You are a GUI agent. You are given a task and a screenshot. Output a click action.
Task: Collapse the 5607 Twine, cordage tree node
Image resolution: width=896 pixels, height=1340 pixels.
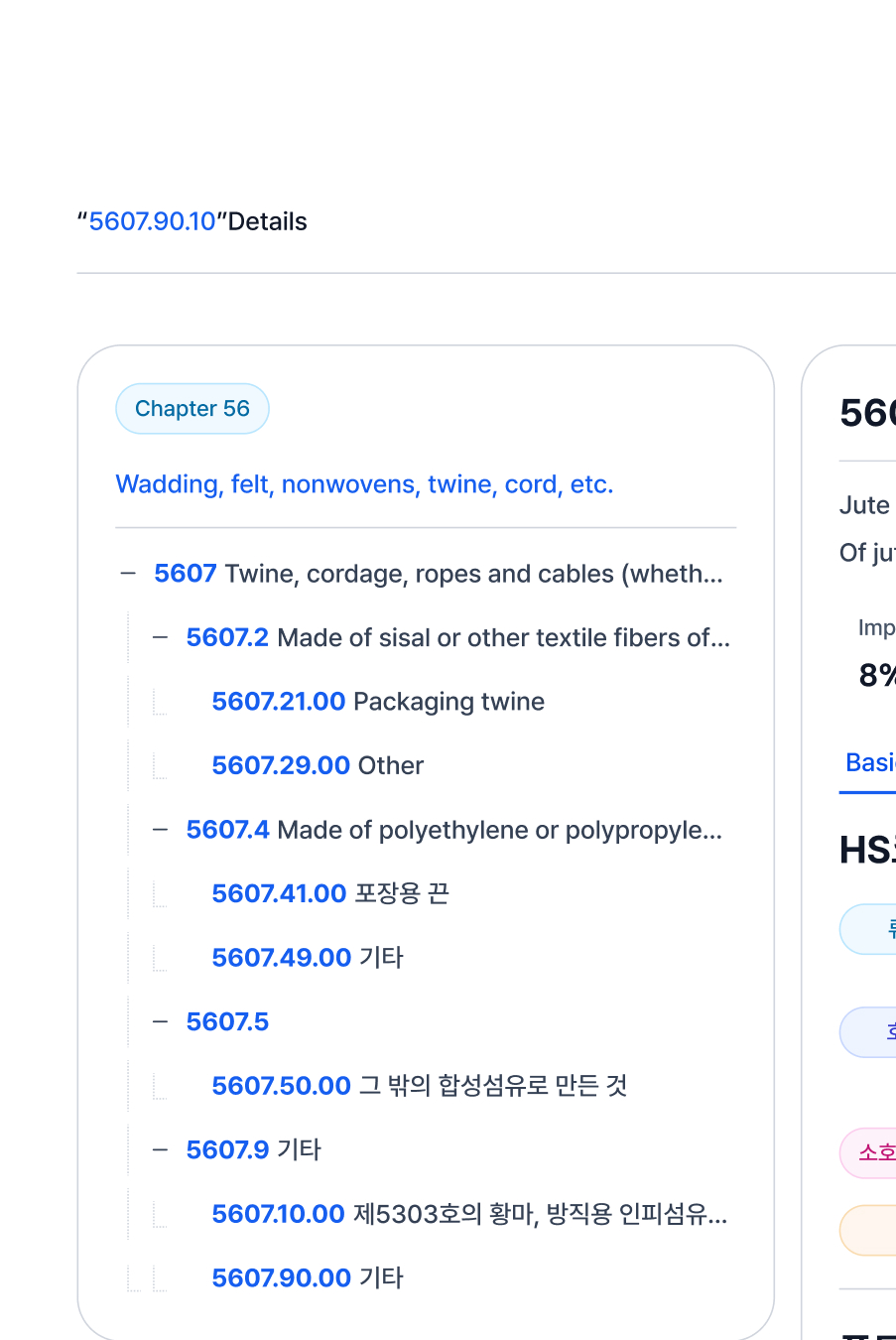pyautogui.click(x=128, y=574)
